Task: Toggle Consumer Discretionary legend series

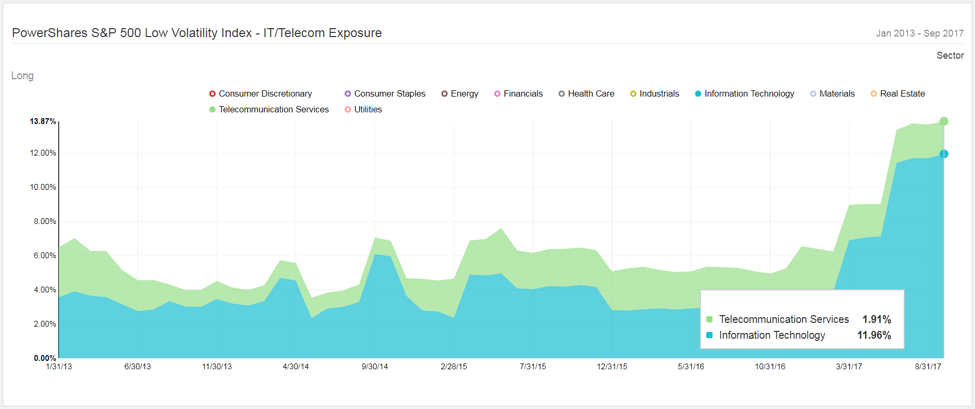Action: coord(261,94)
